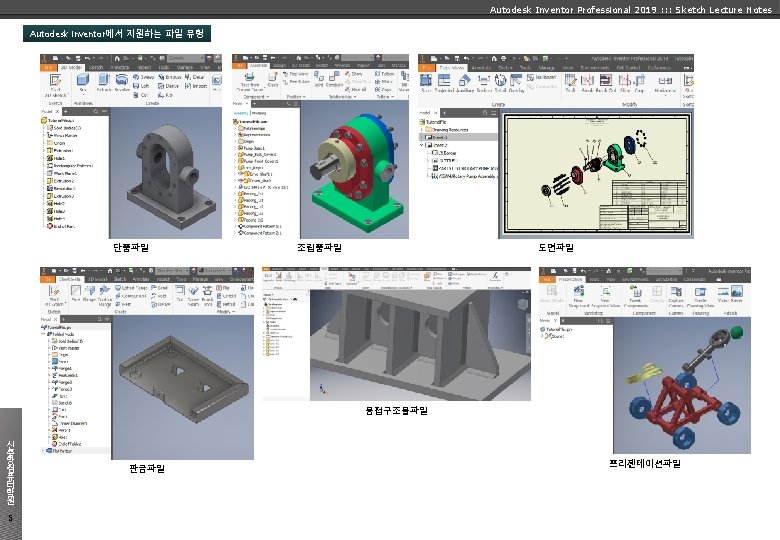The width and height of the screenshot is (780, 540).
Task: Open the Relationships panel dropdown in assembly window
Action: click(x=340, y=97)
